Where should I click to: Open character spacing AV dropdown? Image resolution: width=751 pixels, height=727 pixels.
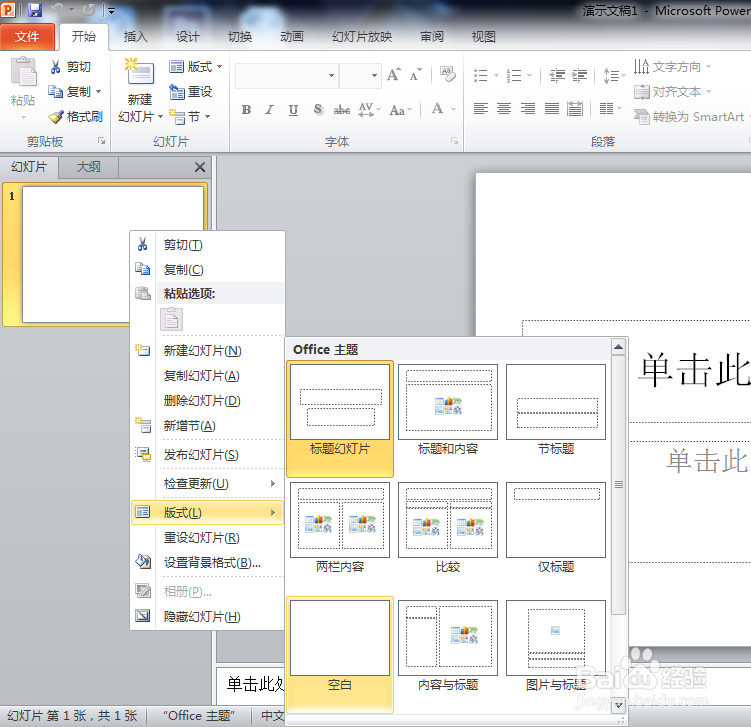tap(370, 110)
